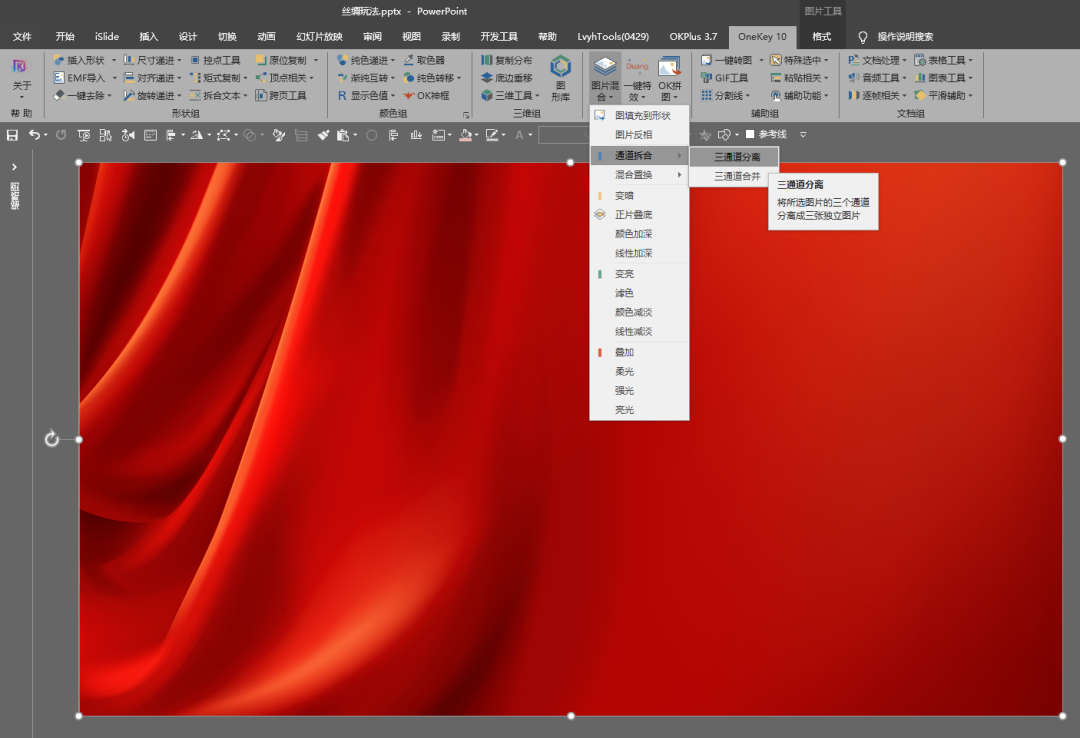
Task: Open the 颜色组 dialog launcher
Action: click(x=466, y=114)
